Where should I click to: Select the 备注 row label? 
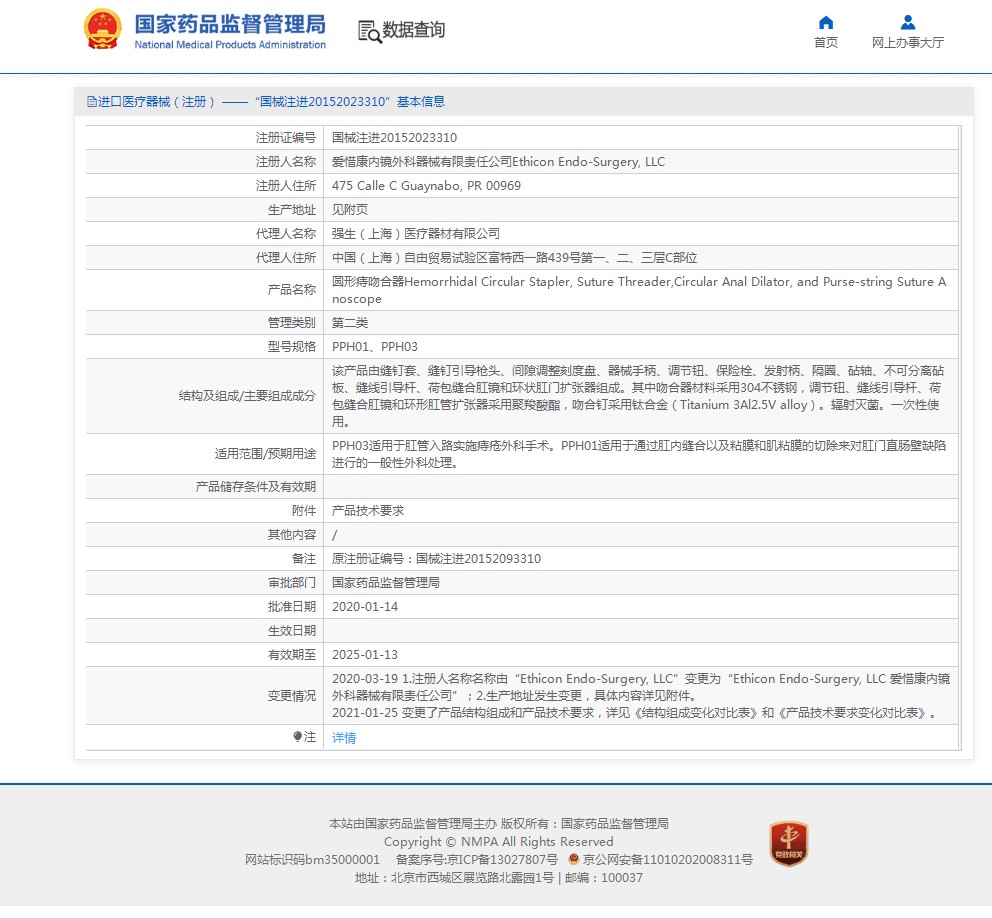click(304, 559)
